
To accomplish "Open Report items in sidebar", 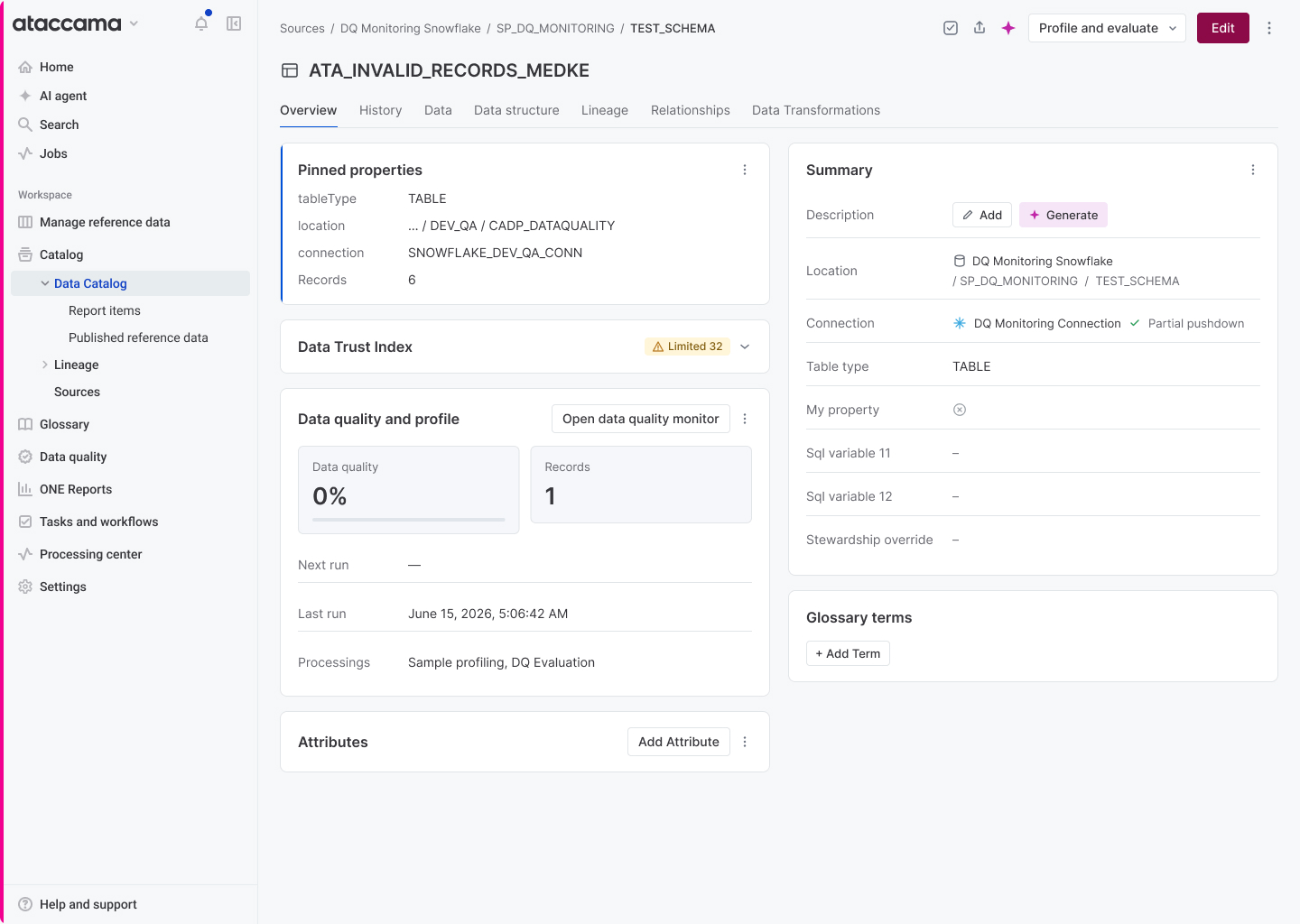I will click(105, 310).
